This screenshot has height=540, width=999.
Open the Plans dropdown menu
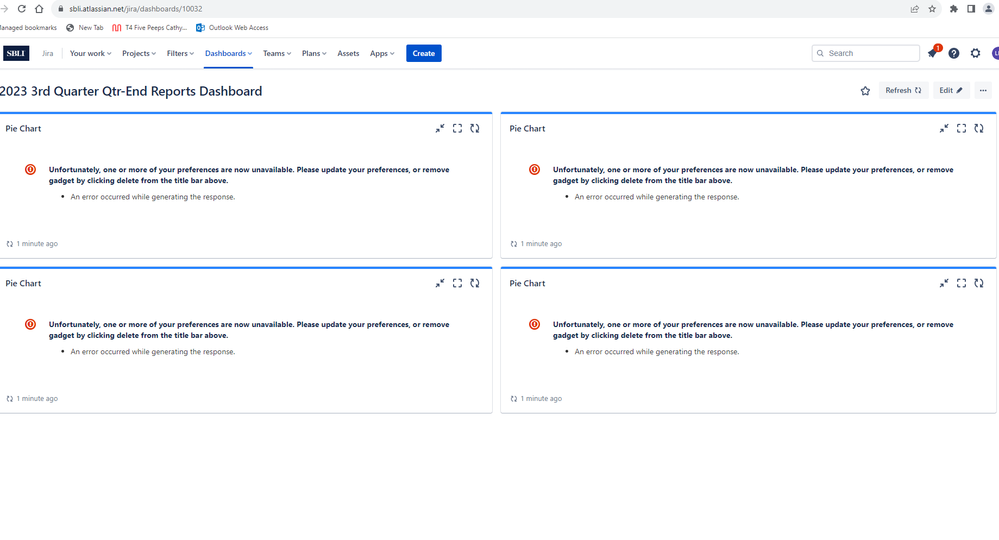(x=314, y=53)
